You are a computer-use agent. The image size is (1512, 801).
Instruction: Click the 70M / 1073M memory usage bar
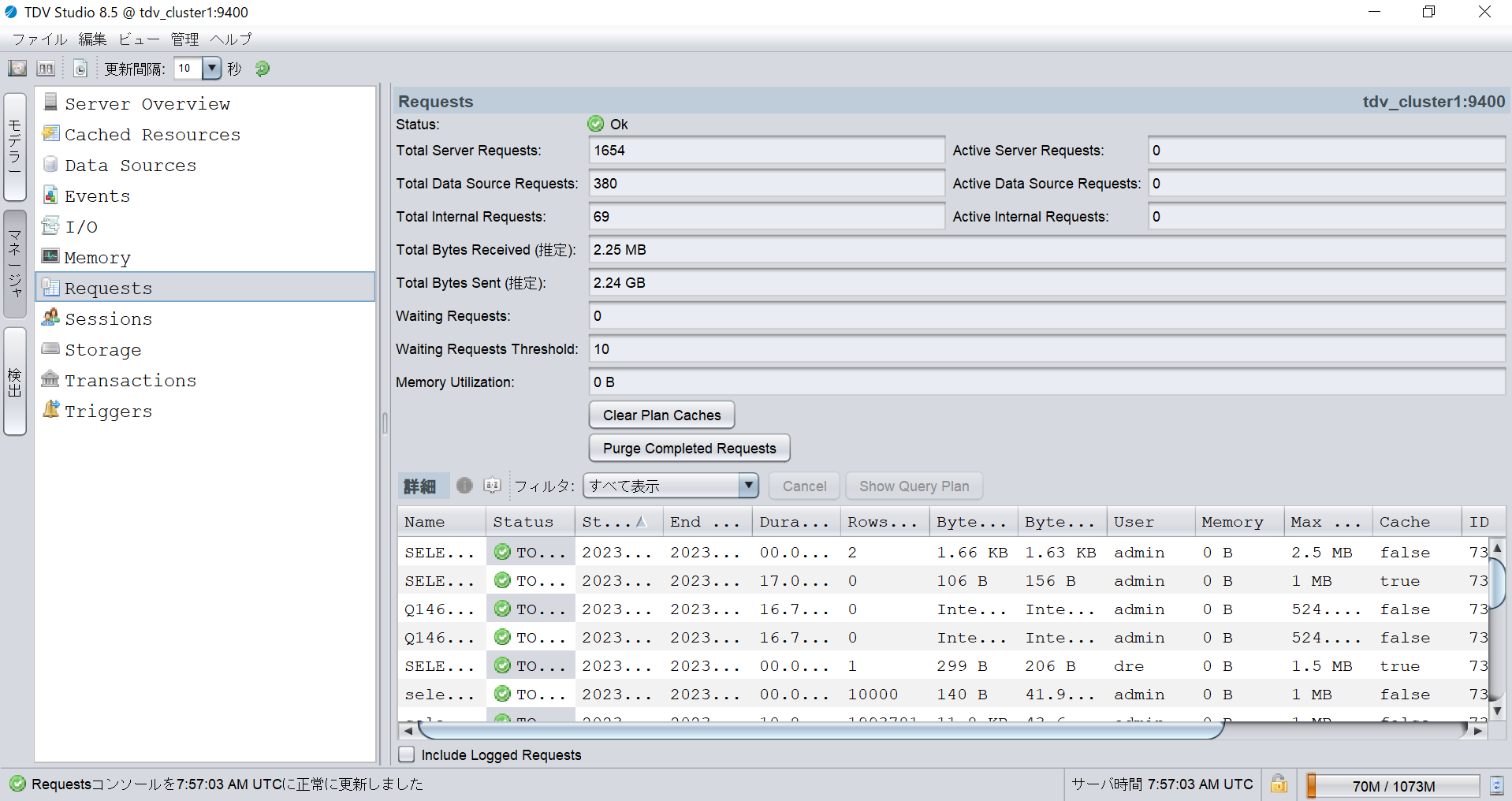tap(1393, 786)
